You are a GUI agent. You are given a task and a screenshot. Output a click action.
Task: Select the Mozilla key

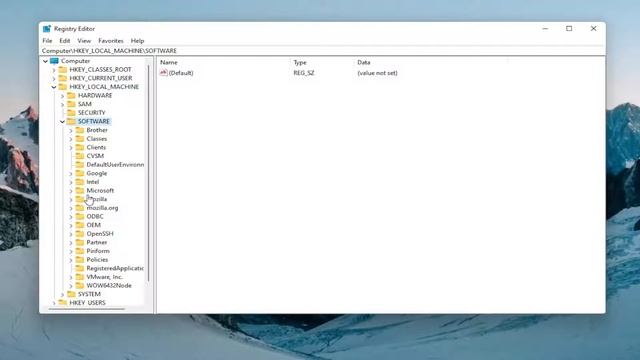(x=97, y=199)
